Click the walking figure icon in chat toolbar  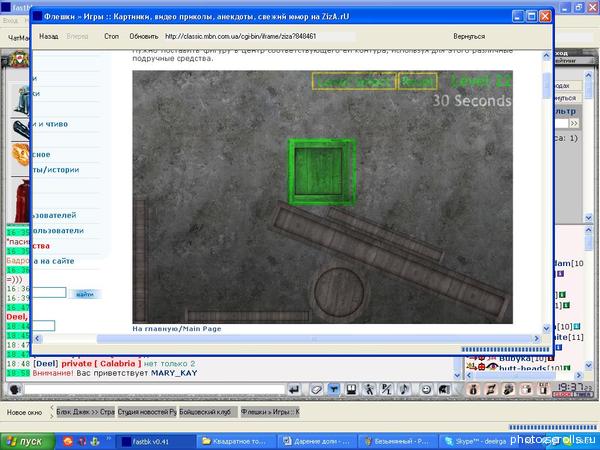click(369, 390)
